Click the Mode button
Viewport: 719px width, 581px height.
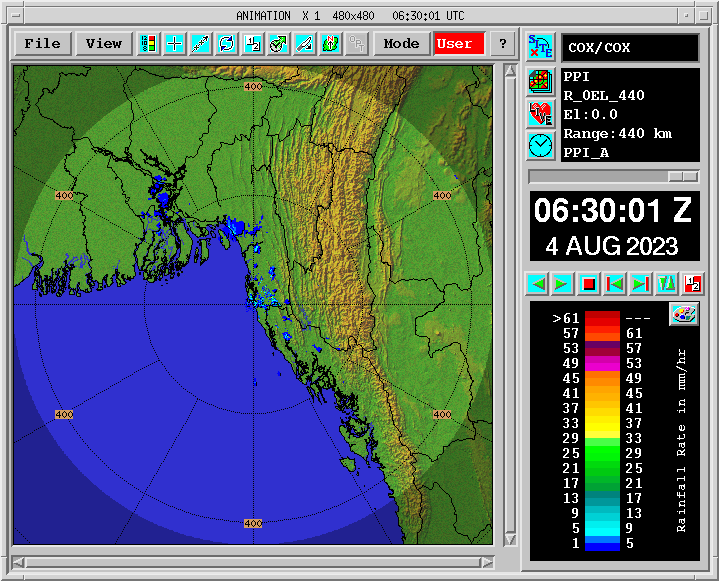point(402,44)
